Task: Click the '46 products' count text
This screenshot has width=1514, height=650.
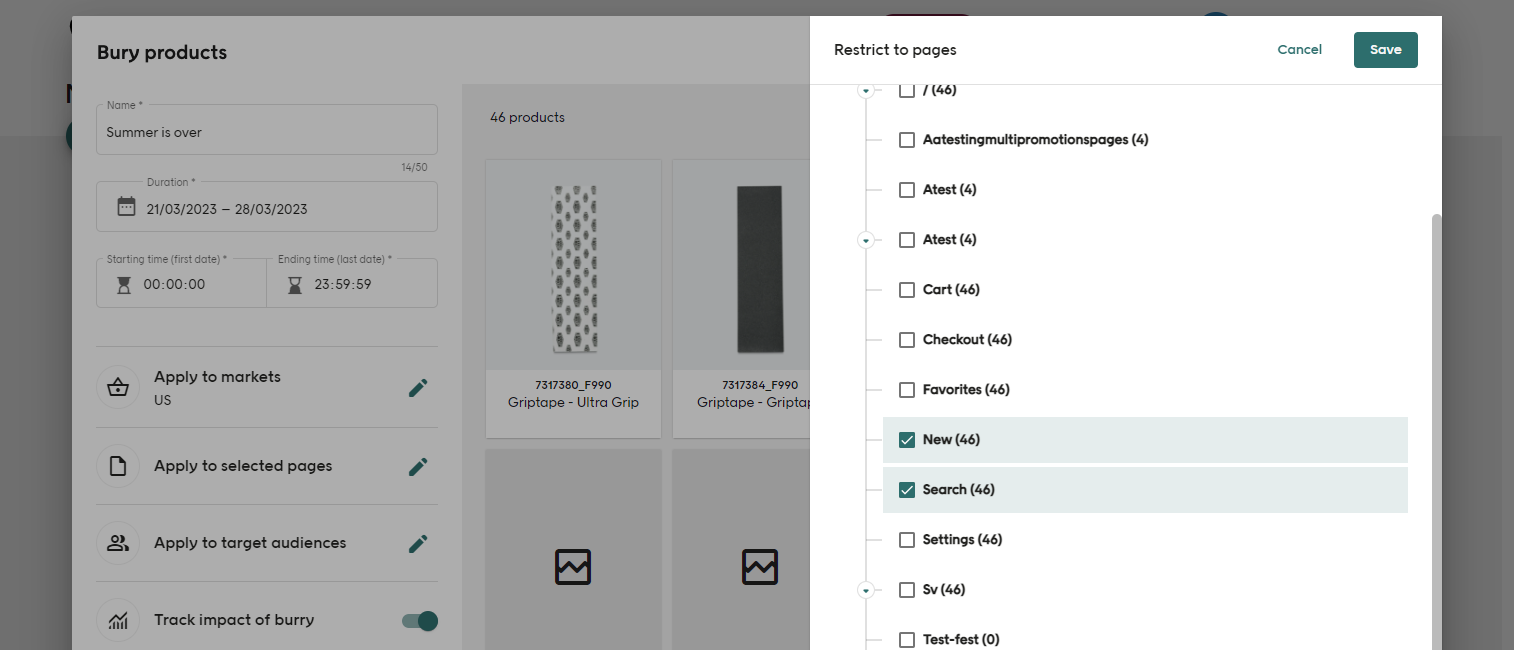Action: (527, 118)
